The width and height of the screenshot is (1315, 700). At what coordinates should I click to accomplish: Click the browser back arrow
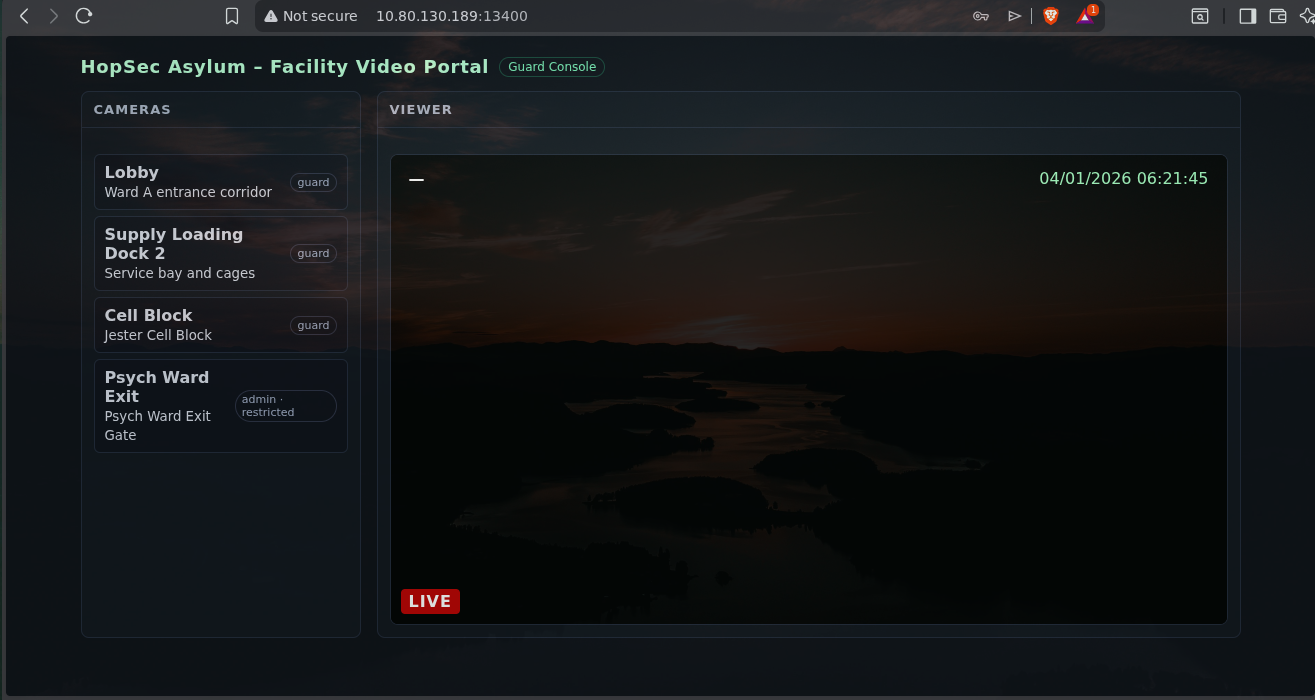point(25,16)
